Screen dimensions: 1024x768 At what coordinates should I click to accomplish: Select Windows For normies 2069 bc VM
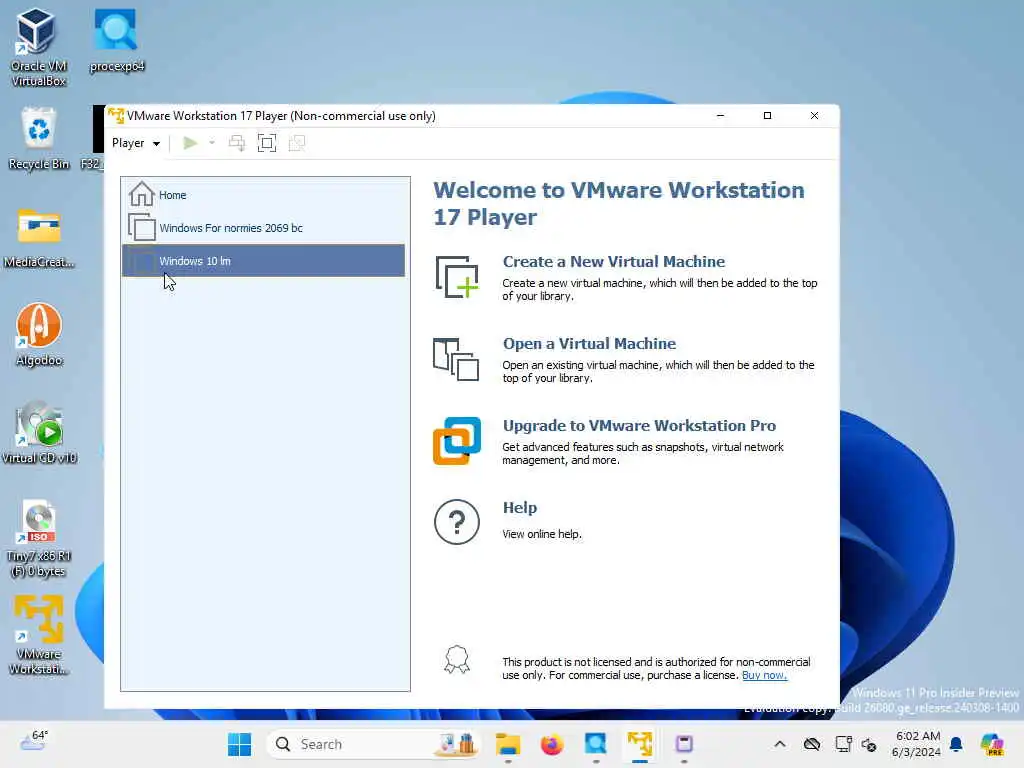264,227
